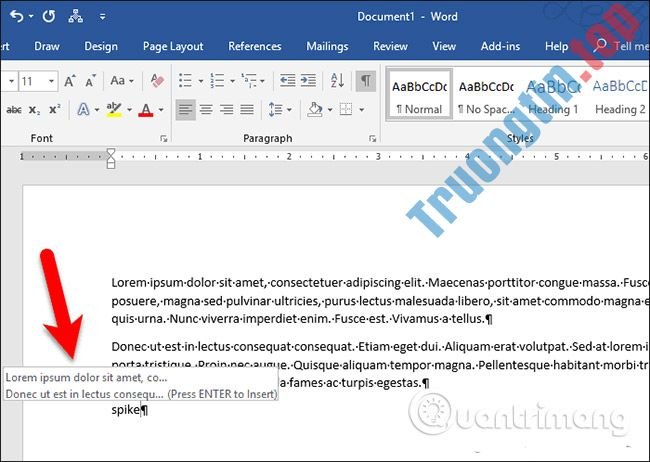Apply red font color

pyautogui.click(x=146, y=109)
